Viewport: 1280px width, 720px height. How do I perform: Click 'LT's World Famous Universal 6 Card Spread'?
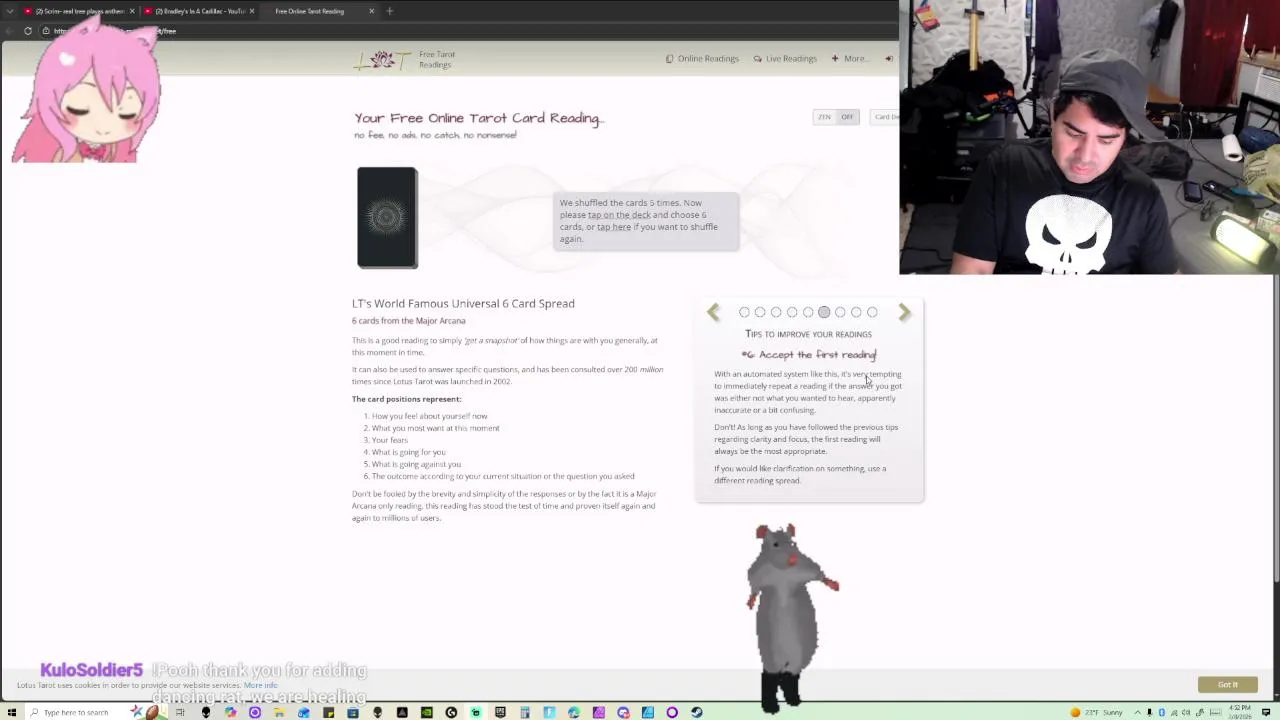coord(463,303)
